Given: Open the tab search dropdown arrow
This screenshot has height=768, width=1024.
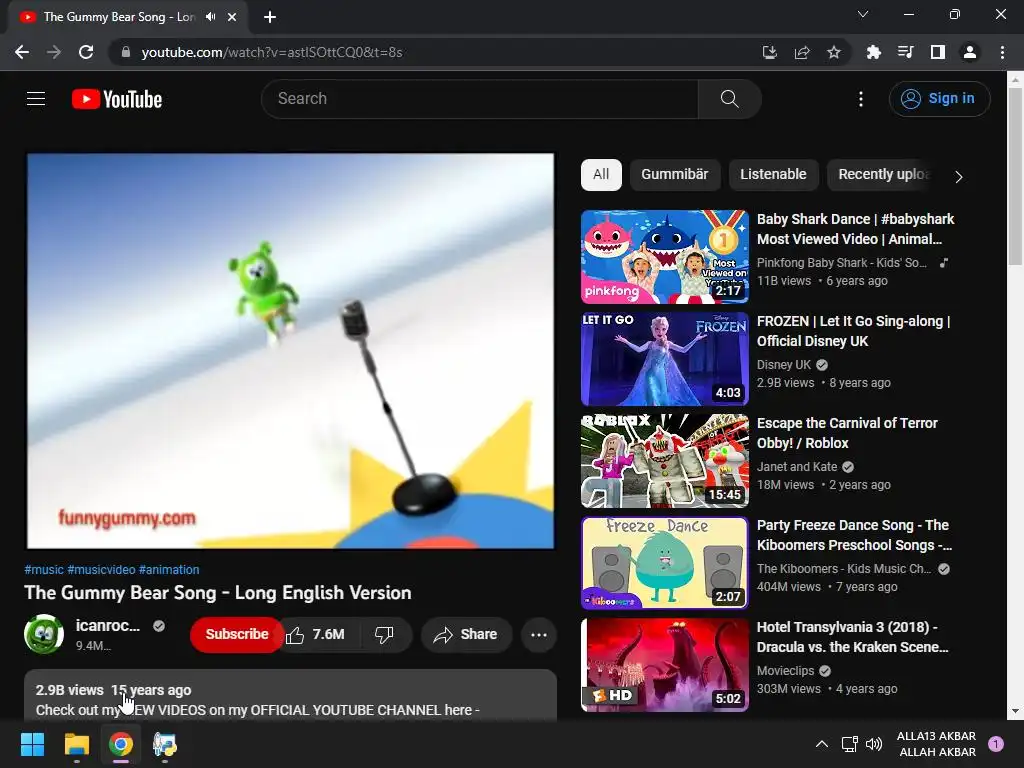Looking at the screenshot, I should (x=863, y=14).
